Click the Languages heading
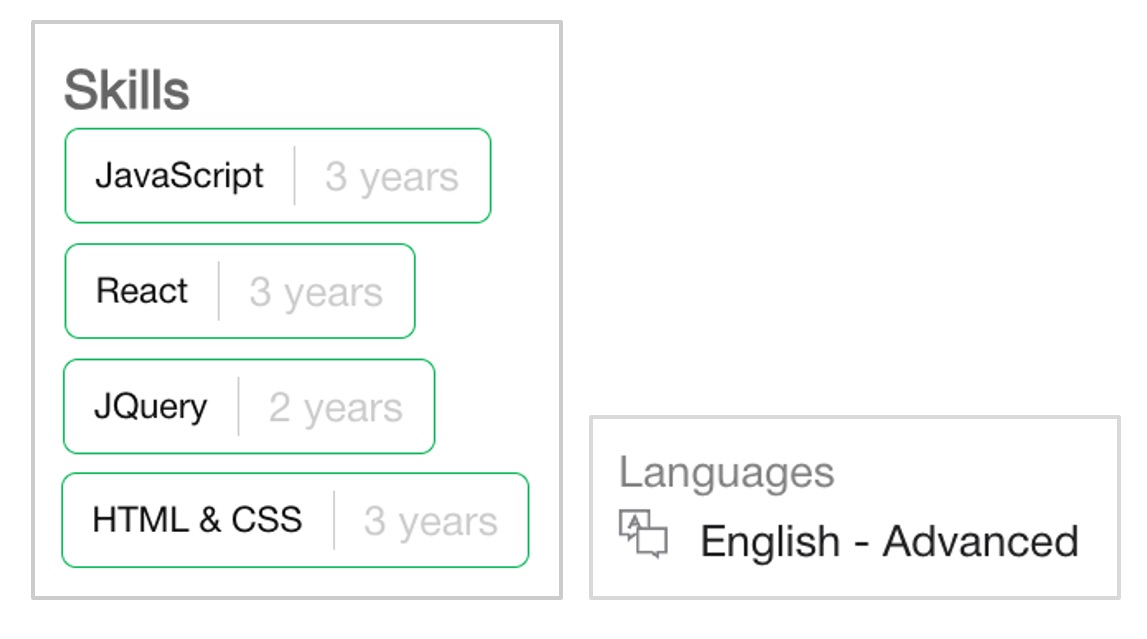 (727, 472)
